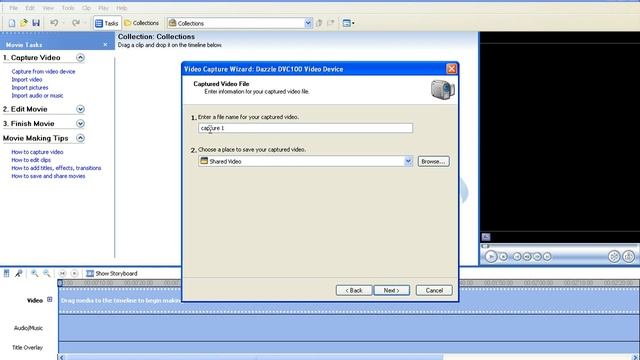Click the New Project toolbar icon
This screenshot has height=360, width=640.
tap(12, 23)
